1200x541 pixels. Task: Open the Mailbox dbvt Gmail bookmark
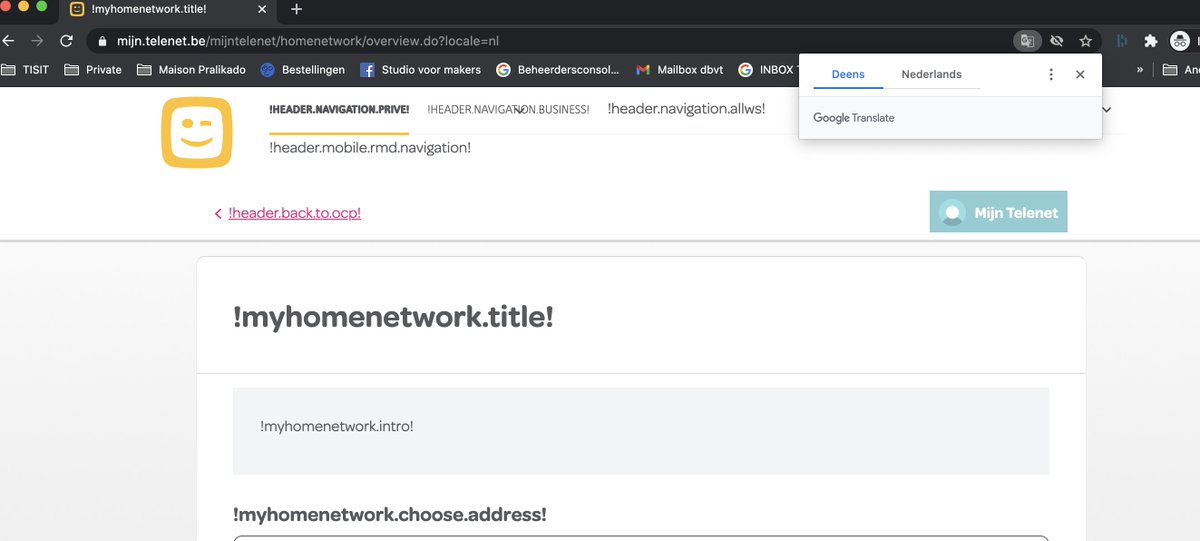[x=679, y=70]
